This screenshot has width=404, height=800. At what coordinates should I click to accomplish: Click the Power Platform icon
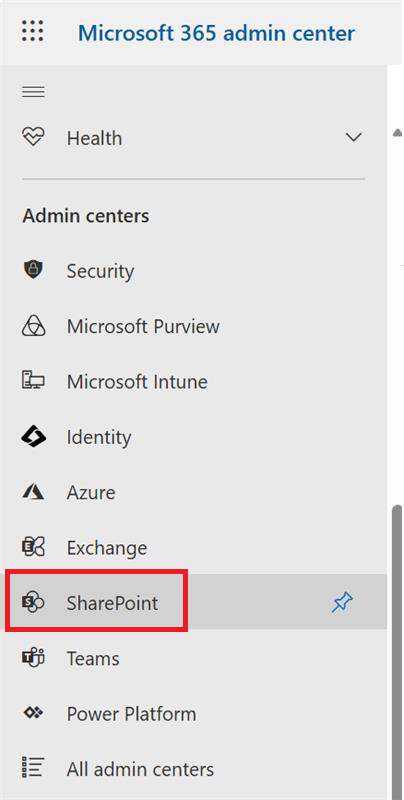(x=33, y=713)
